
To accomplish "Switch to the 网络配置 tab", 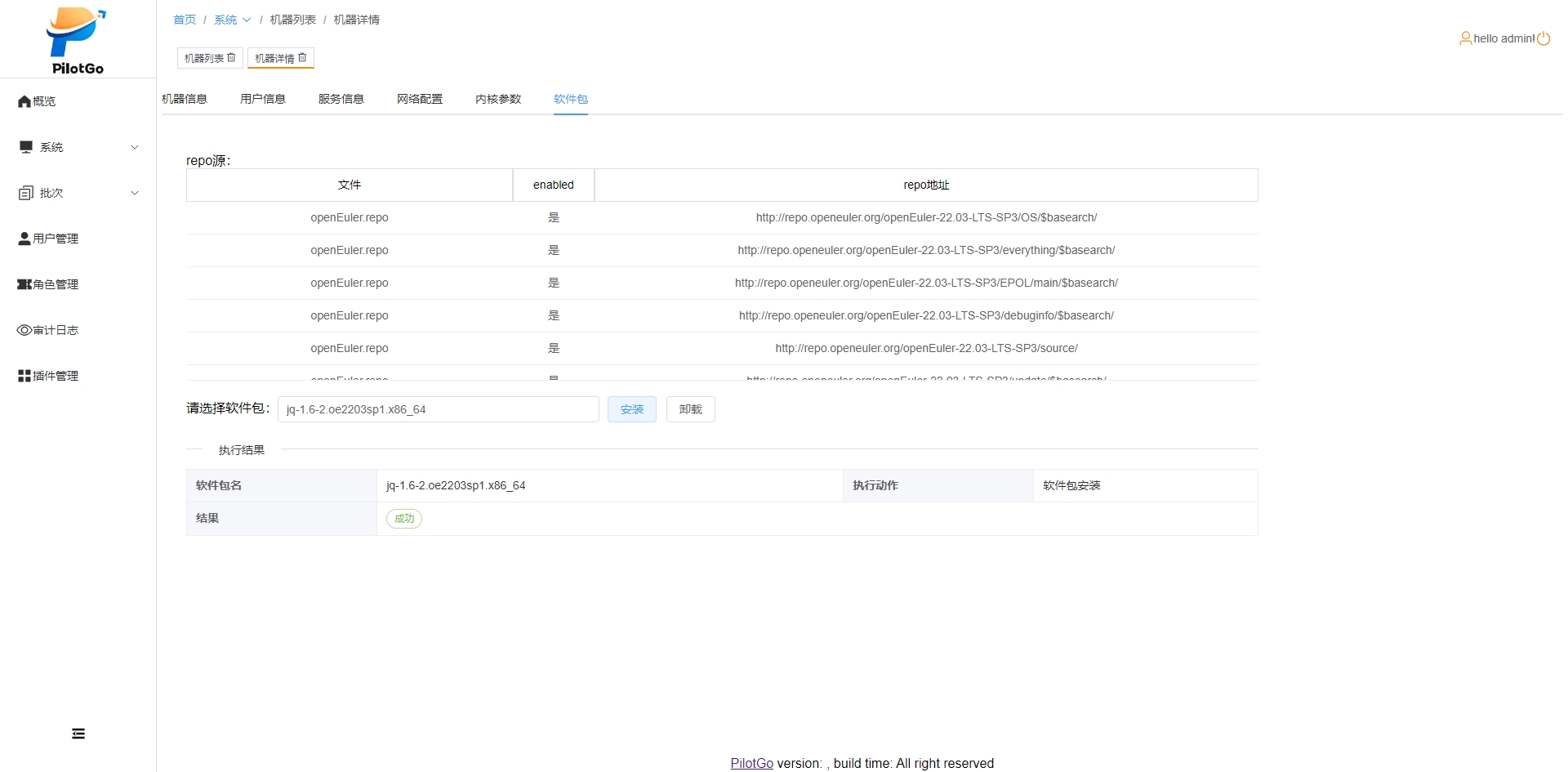I will [420, 99].
